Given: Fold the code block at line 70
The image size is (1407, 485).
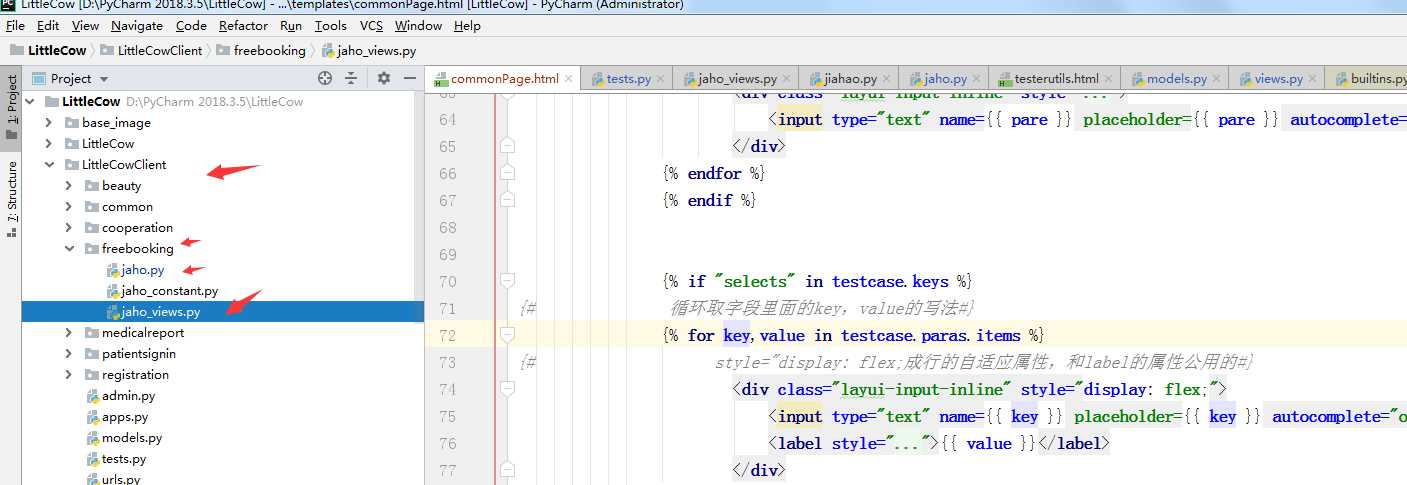Looking at the screenshot, I should tap(507, 281).
